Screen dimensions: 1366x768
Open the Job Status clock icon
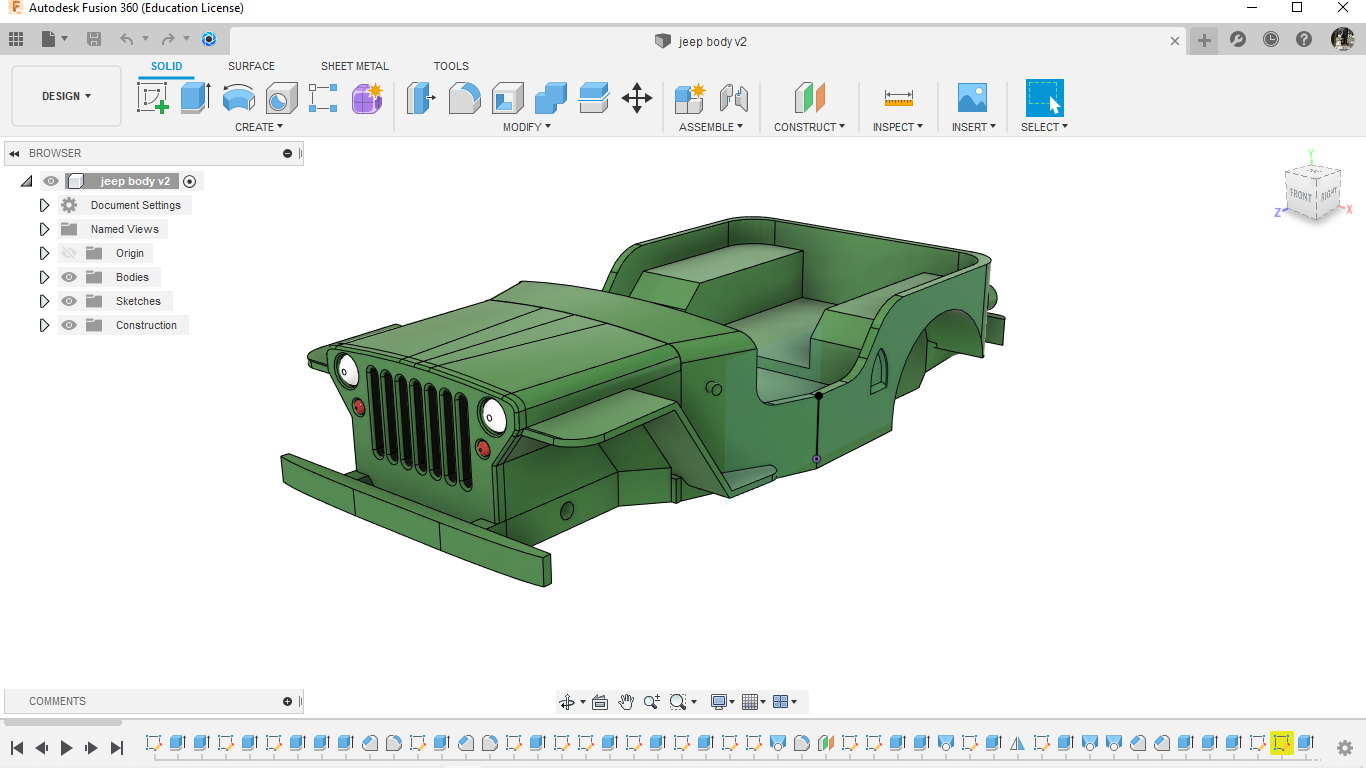[1270, 40]
